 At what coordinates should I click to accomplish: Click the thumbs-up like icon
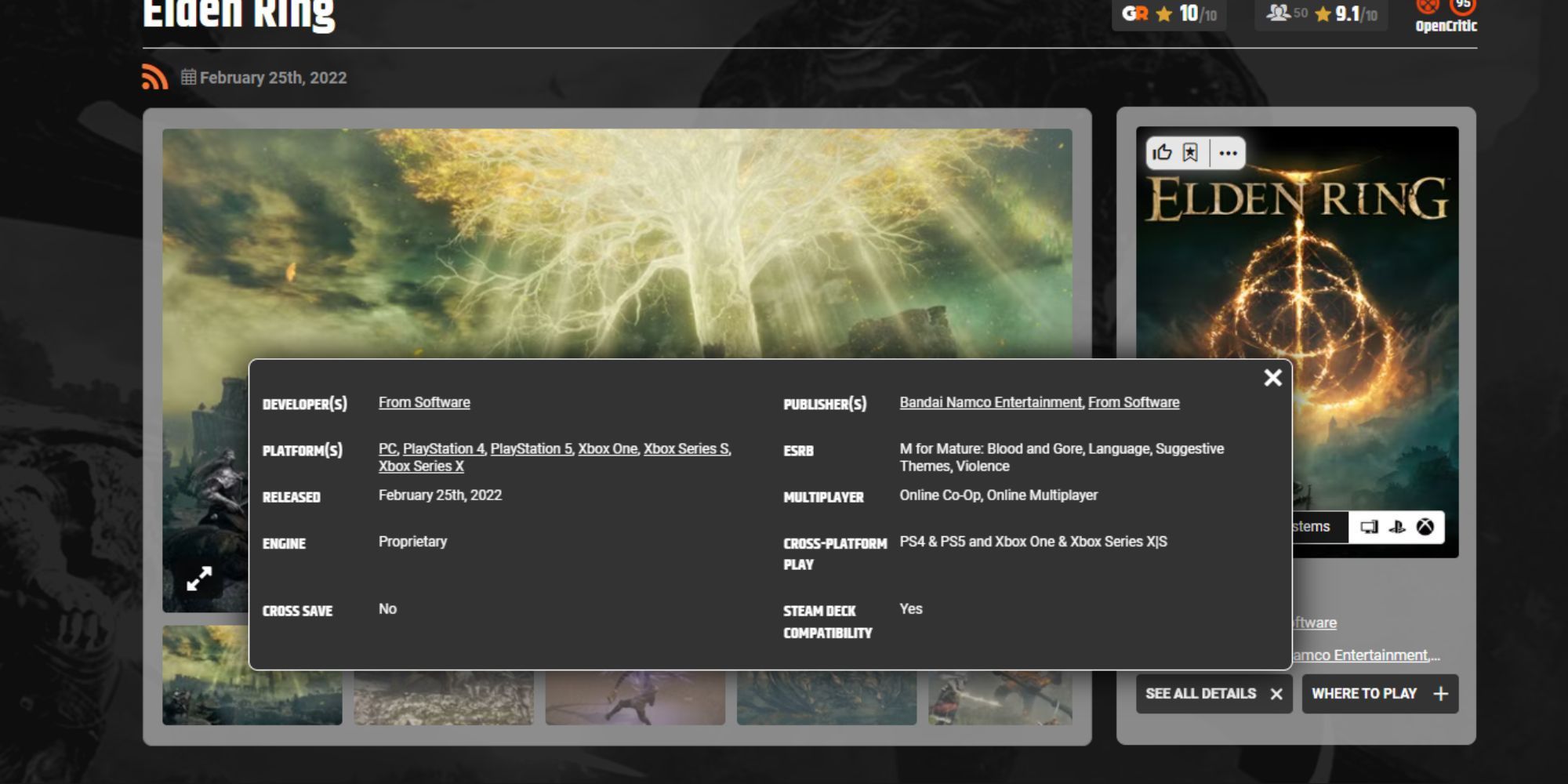[x=1162, y=152]
